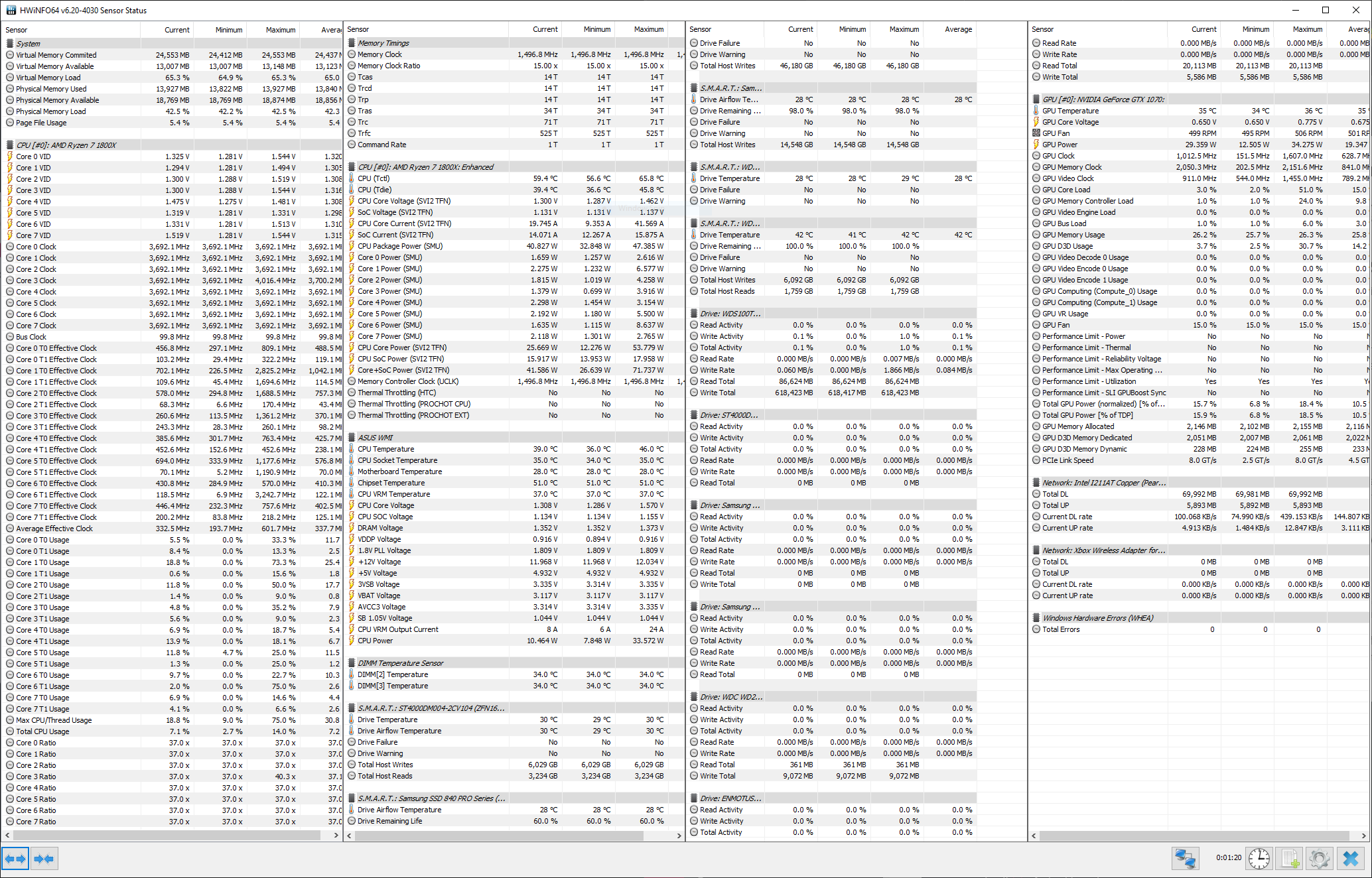1372x878 pixels.
Task: Click the Maximum column header in first panel
Action: [280, 30]
